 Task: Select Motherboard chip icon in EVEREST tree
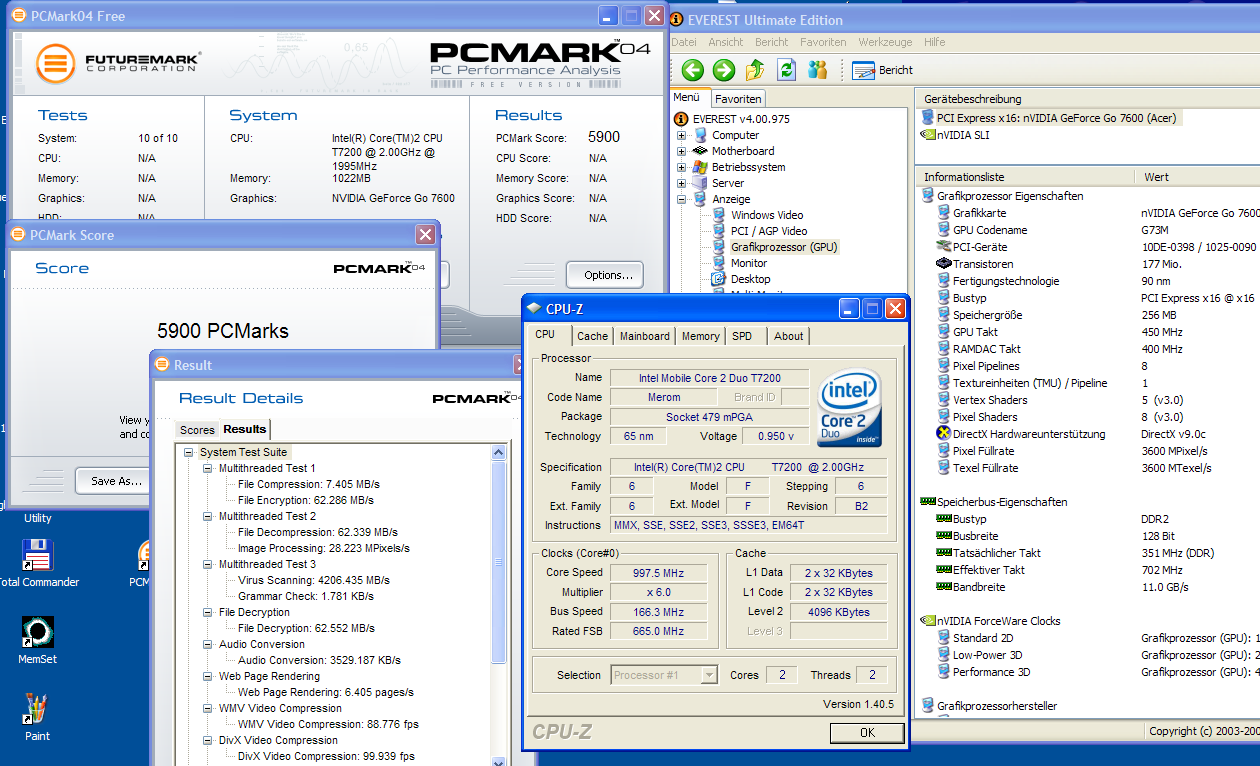tap(700, 151)
